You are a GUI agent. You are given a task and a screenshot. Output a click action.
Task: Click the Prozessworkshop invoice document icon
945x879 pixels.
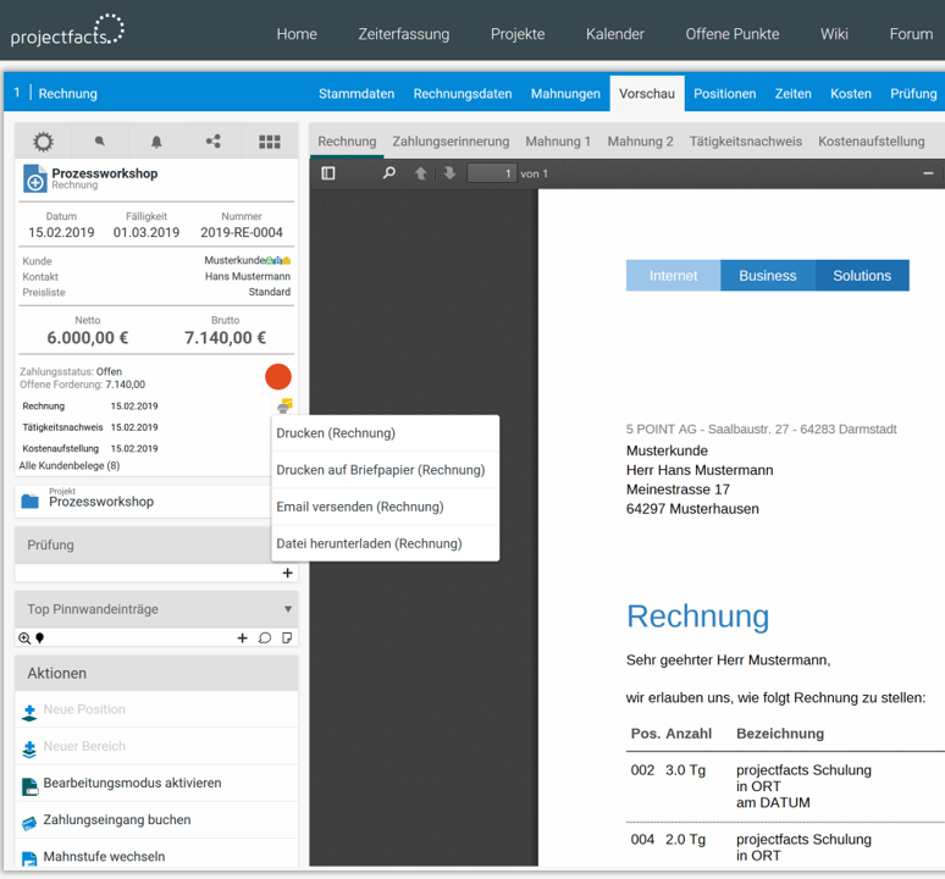click(34, 178)
